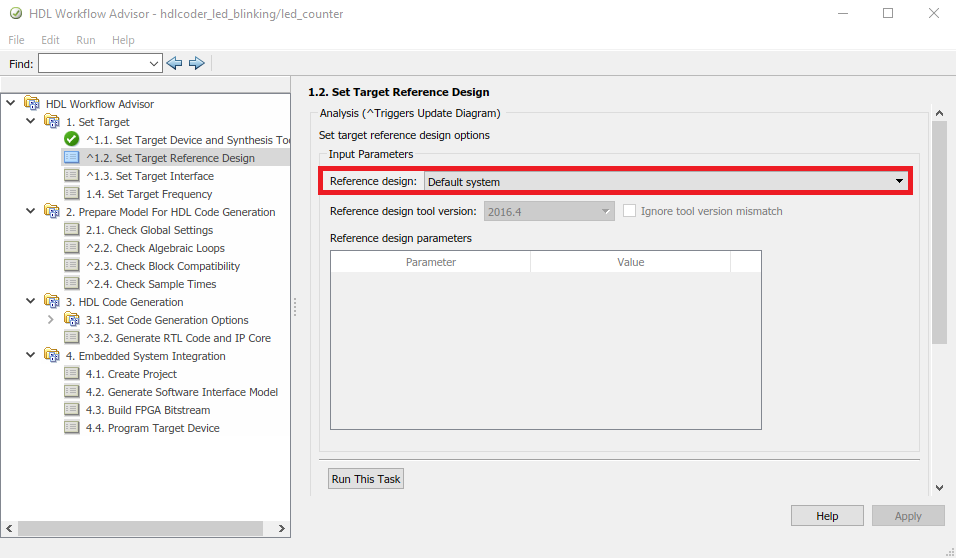The image size is (956, 558).
Task: Click task icon for 4.4 Program Target Device
Action: tap(71, 427)
